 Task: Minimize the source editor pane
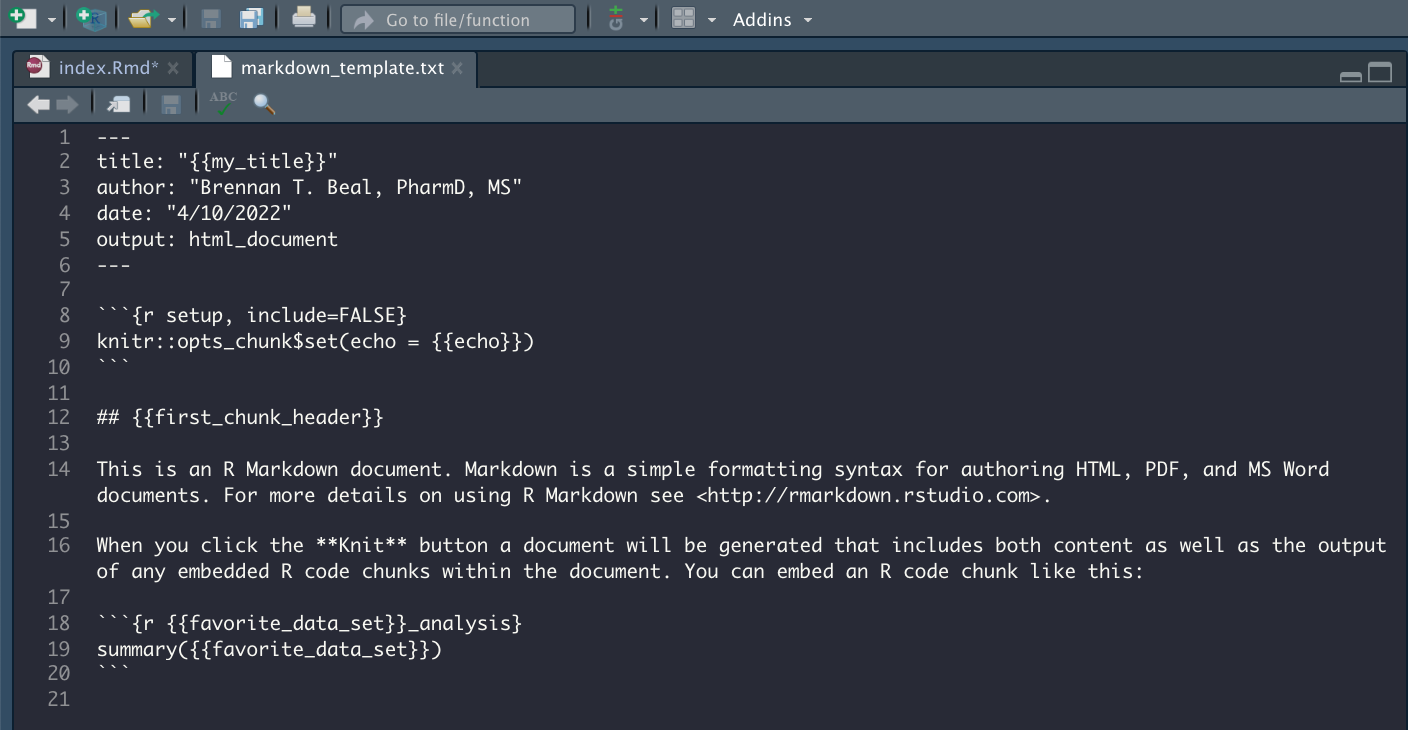coord(1351,75)
